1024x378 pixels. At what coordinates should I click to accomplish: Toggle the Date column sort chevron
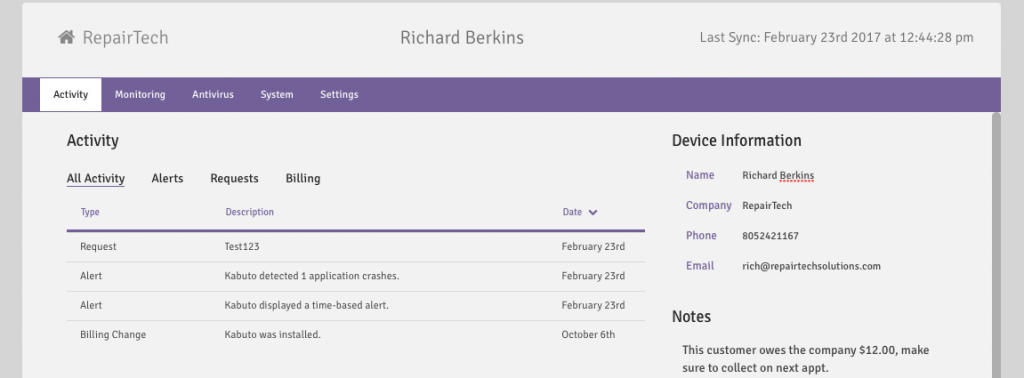[x=592, y=212]
